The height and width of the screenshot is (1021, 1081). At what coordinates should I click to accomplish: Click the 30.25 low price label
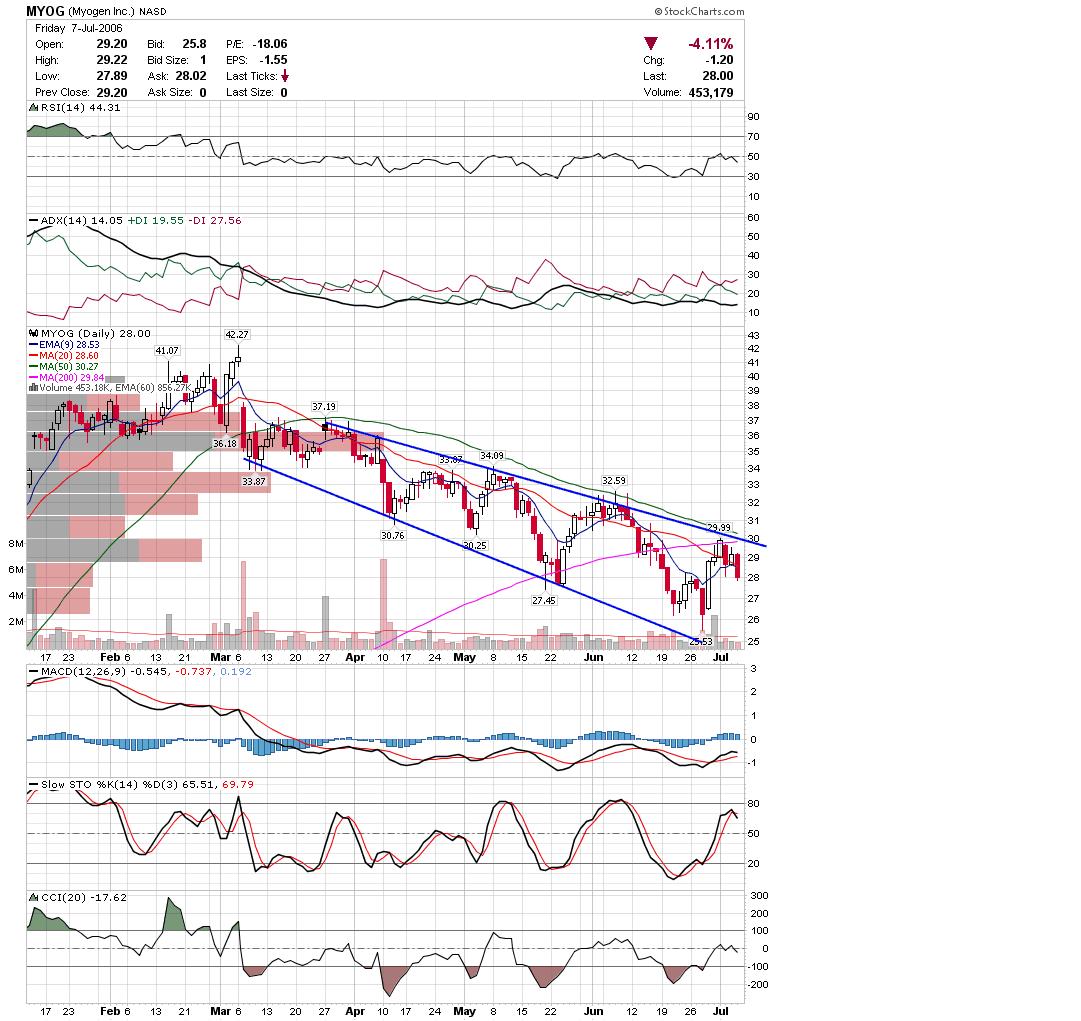click(x=475, y=545)
